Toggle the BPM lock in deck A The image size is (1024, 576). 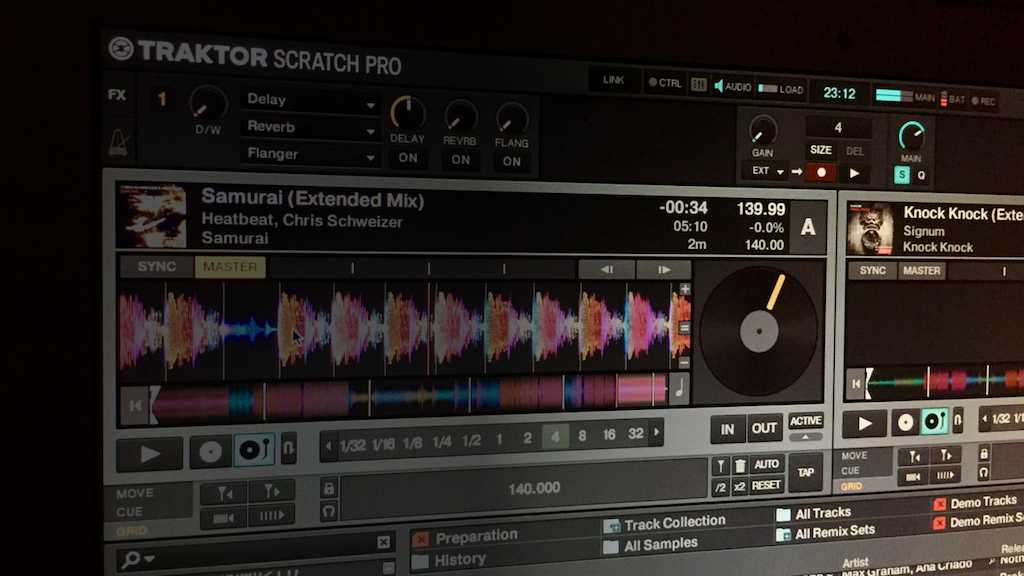point(328,488)
